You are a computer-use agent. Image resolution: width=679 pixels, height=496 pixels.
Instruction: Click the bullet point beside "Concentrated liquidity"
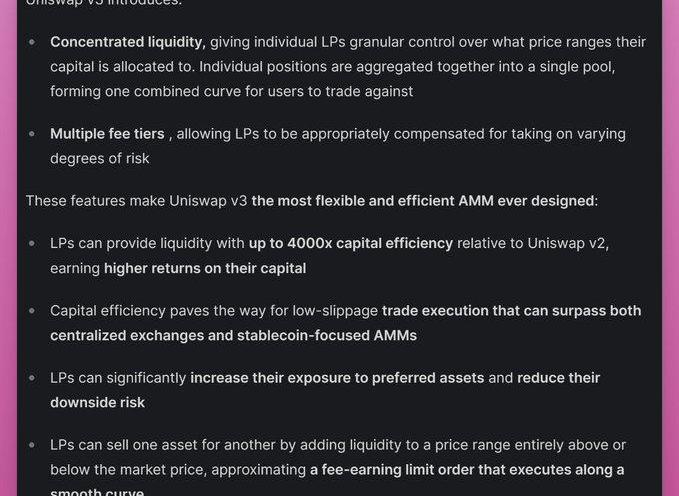coord(32,42)
